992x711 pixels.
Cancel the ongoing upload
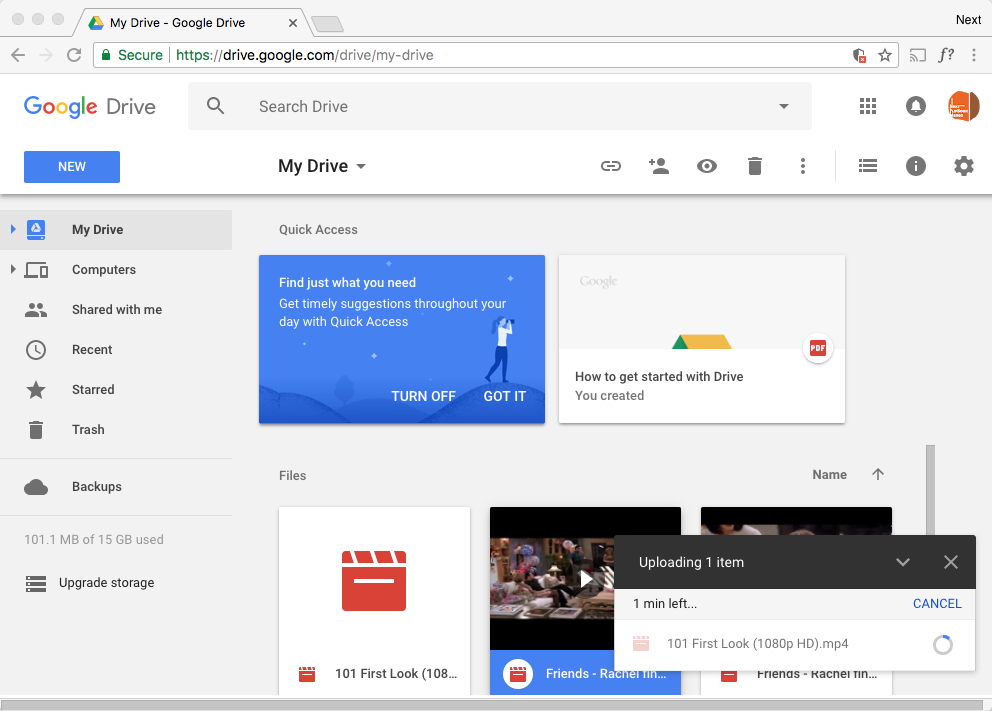coord(937,604)
